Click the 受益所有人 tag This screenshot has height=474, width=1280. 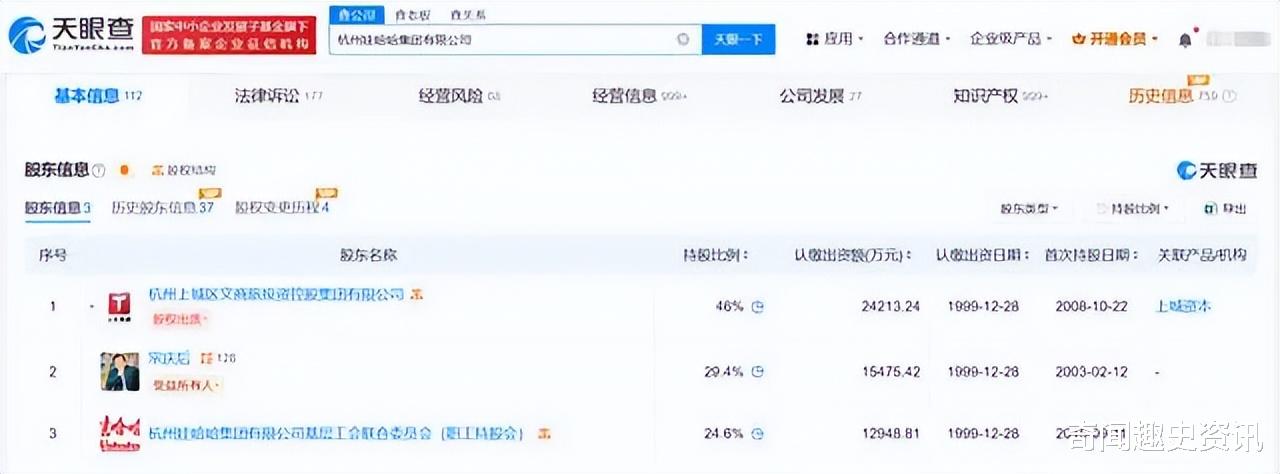(185, 384)
